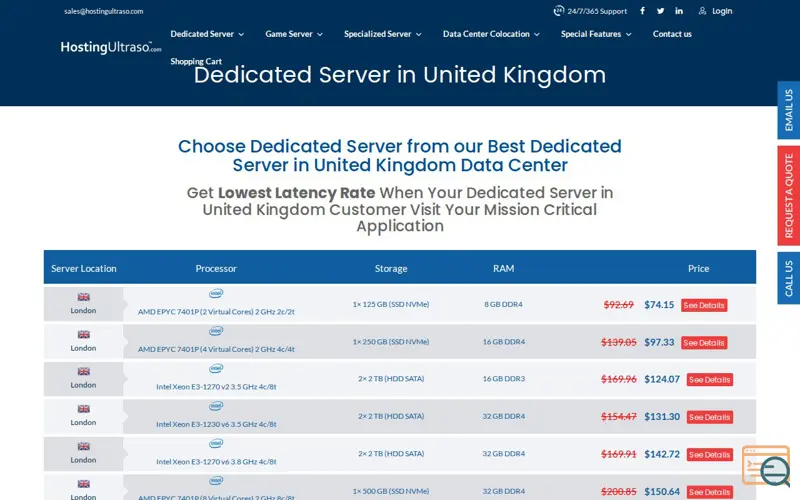See Details for the $150.64 server
Viewport: 800px width, 500px height.
[710, 492]
